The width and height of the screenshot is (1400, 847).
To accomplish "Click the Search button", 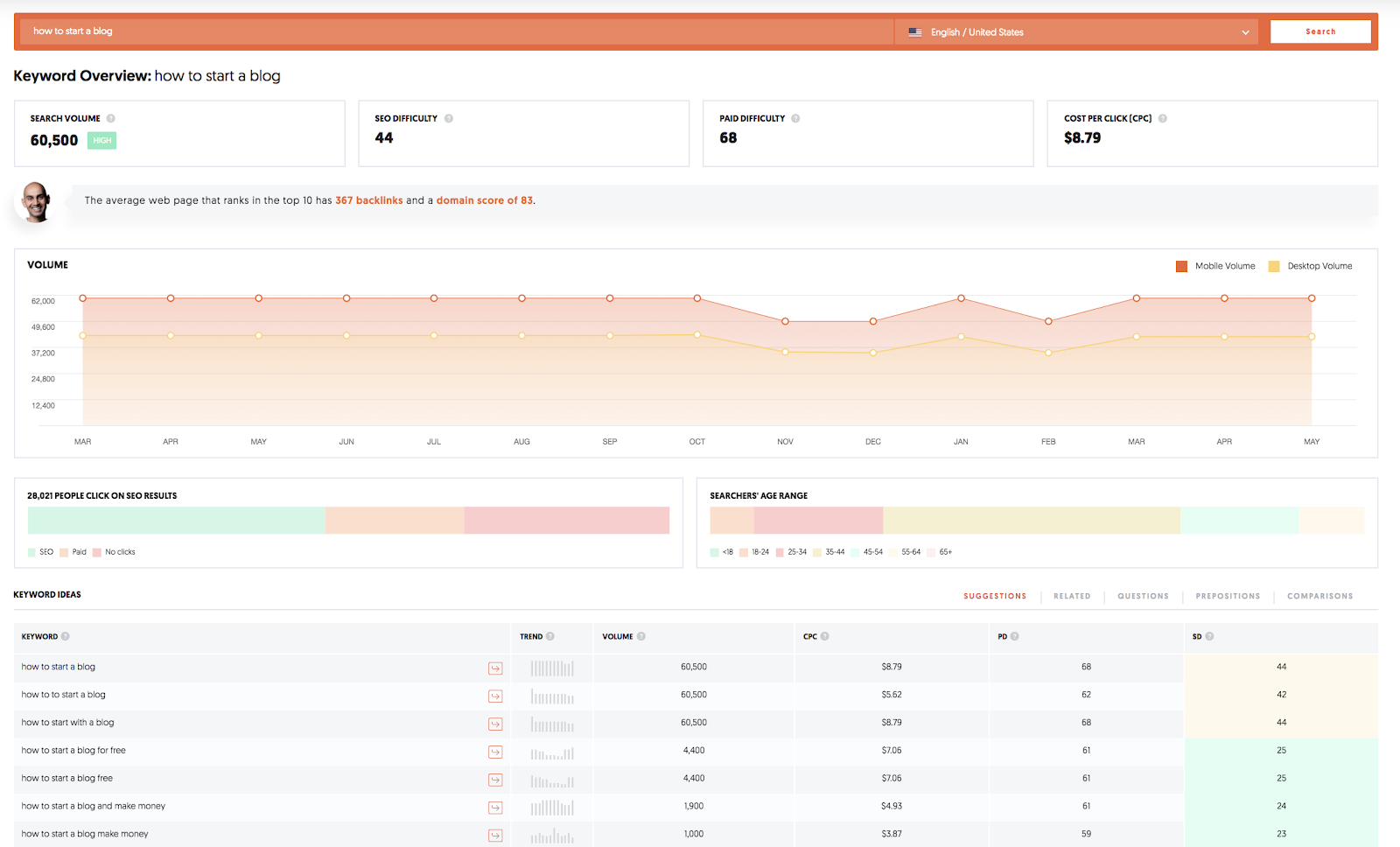I will (x=1320, y=31).
